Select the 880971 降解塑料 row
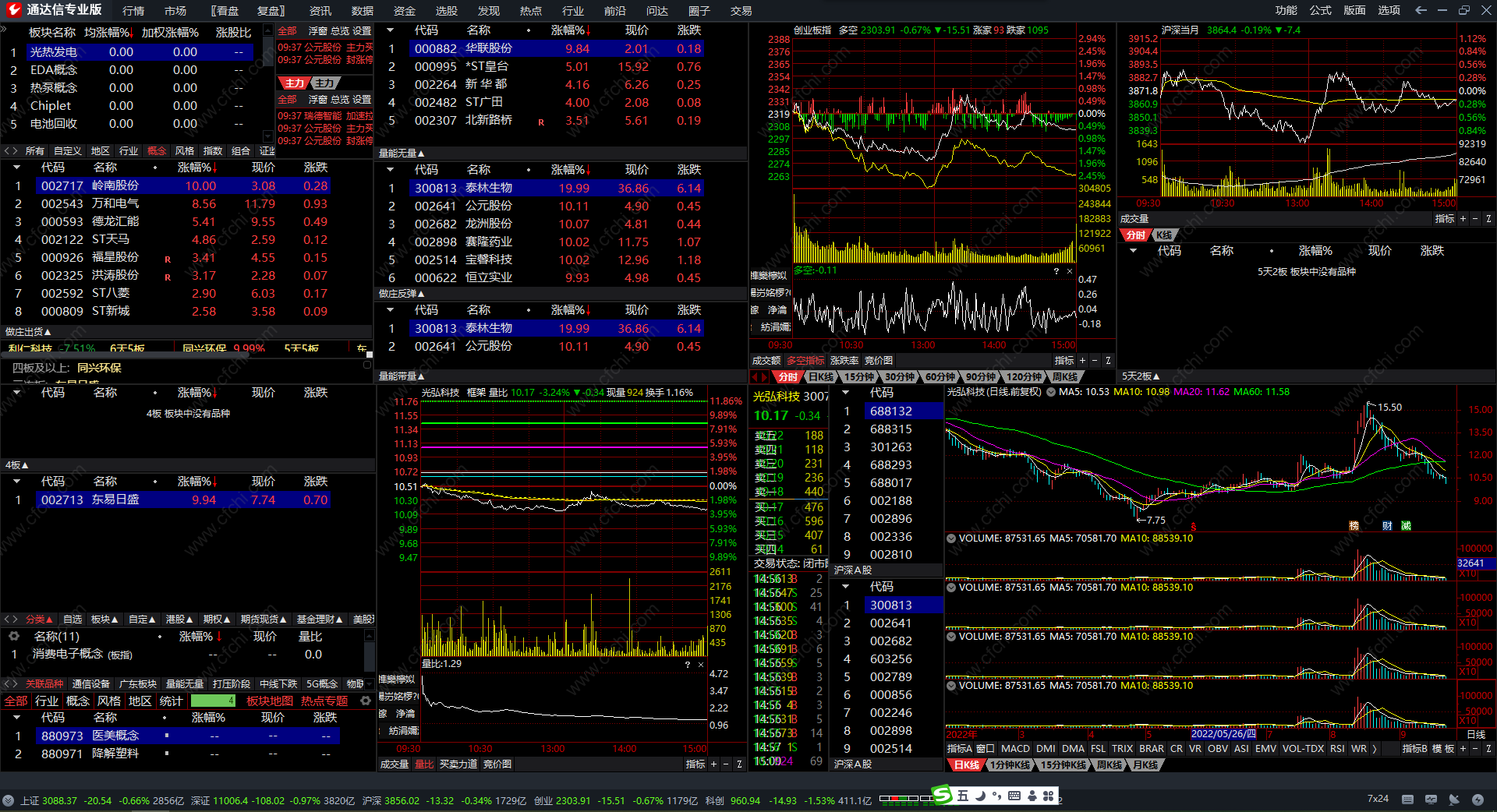 point(187,754)
